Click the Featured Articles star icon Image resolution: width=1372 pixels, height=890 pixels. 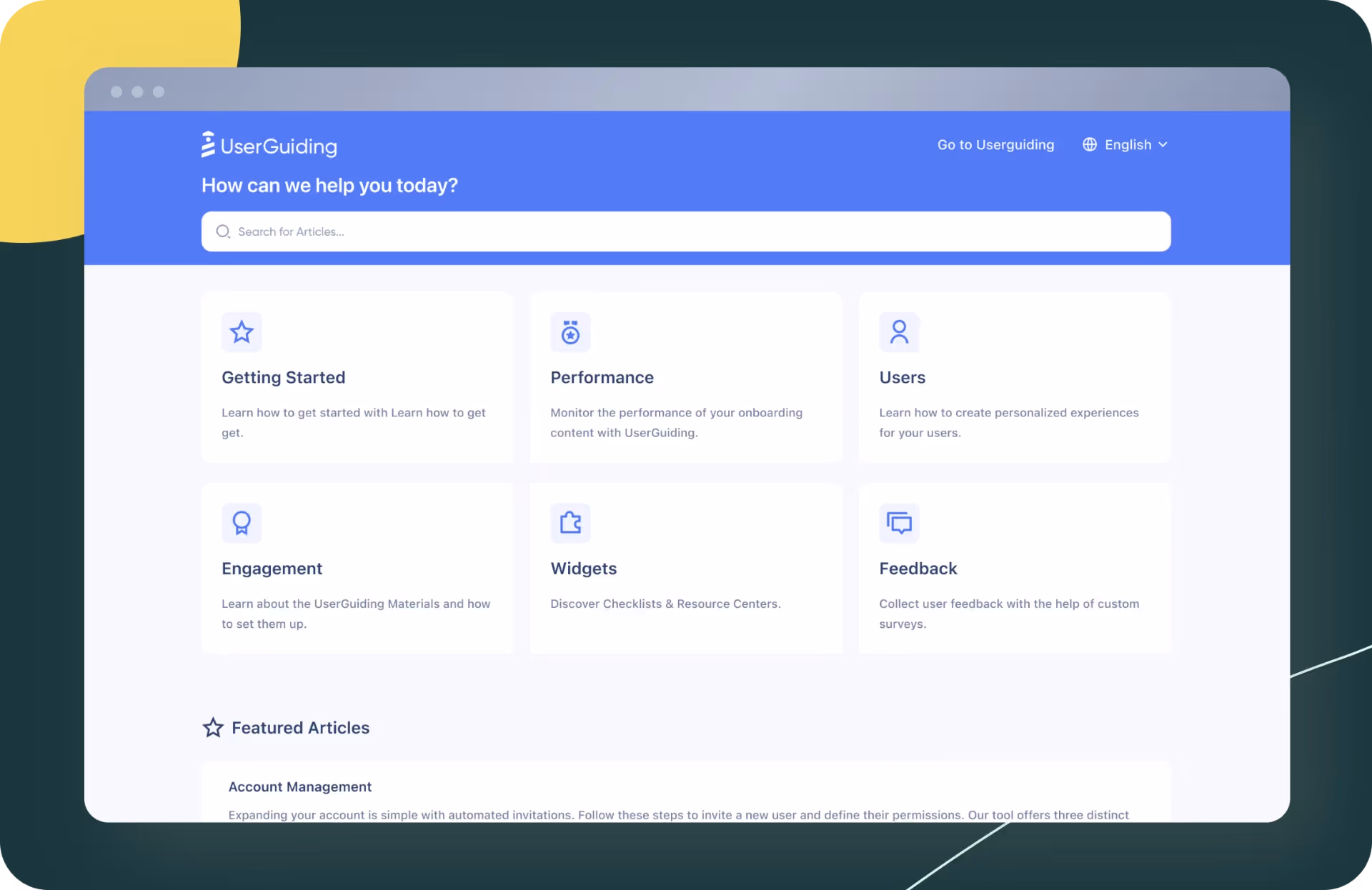[x=213, y=728]
